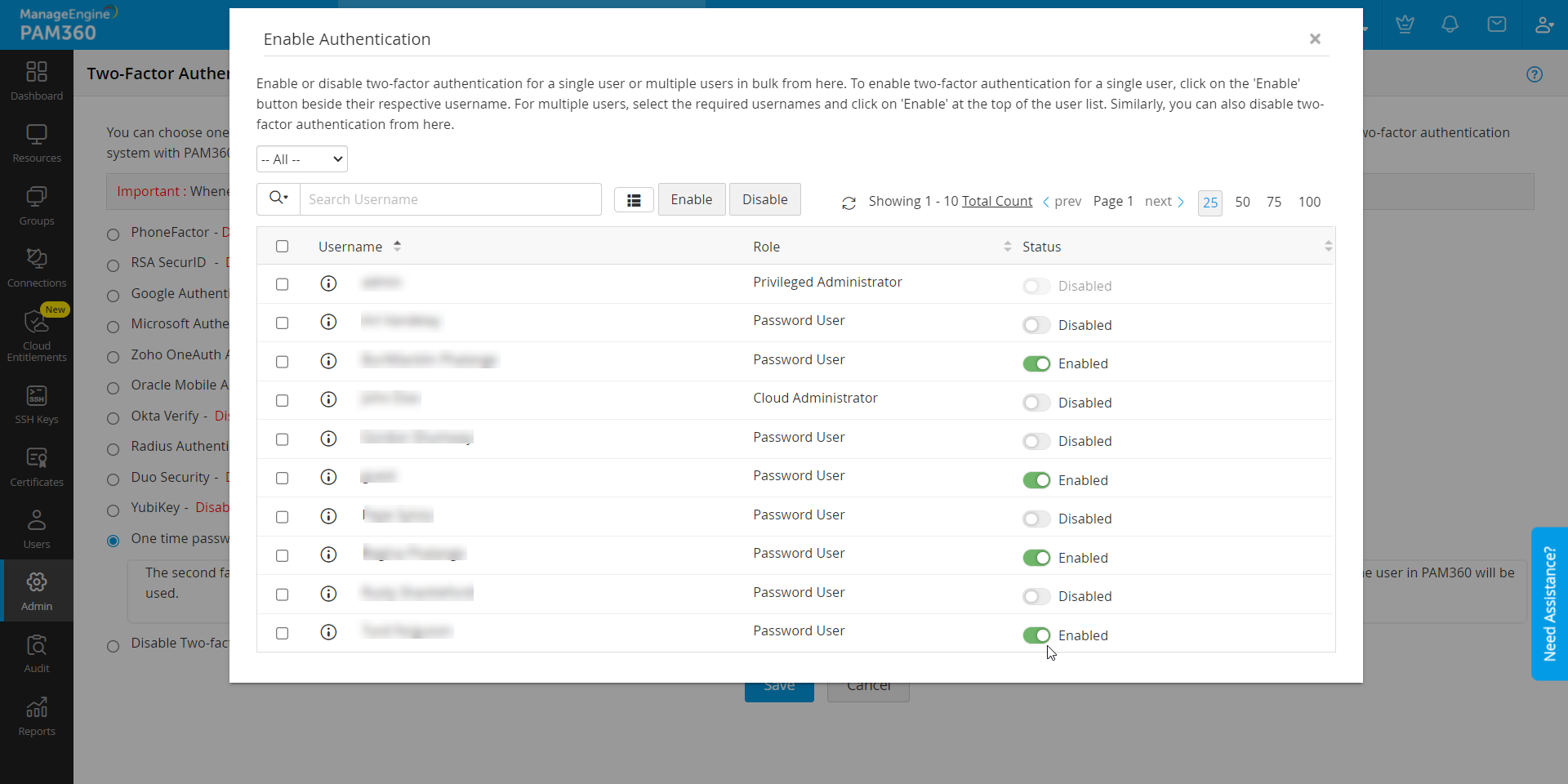Click info icon for the Cloud Administrator user

pos(328,399)
